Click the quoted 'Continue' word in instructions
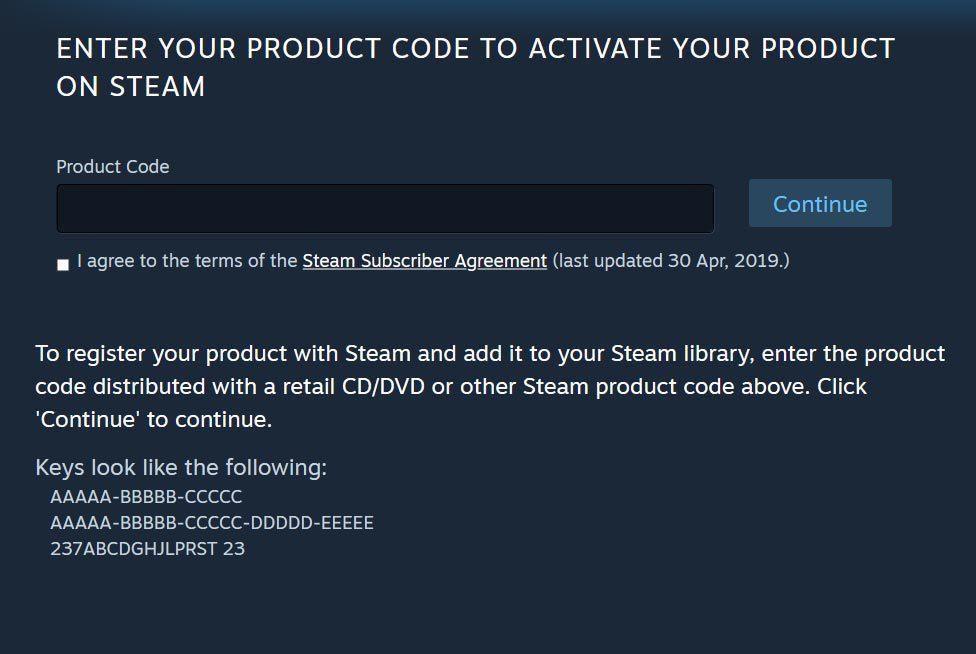 [x=88, y=419]
